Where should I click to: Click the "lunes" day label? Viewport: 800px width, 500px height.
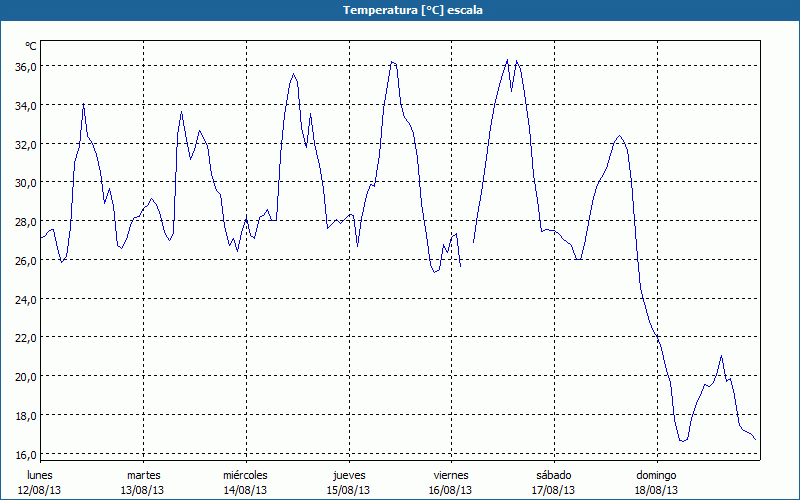tap(40, 475)
